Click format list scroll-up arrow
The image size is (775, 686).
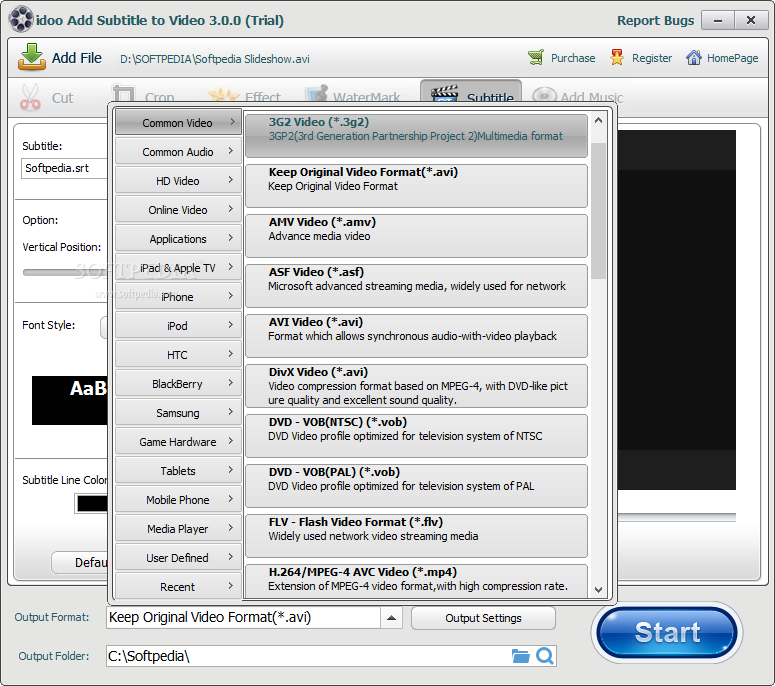coord(598,120)
